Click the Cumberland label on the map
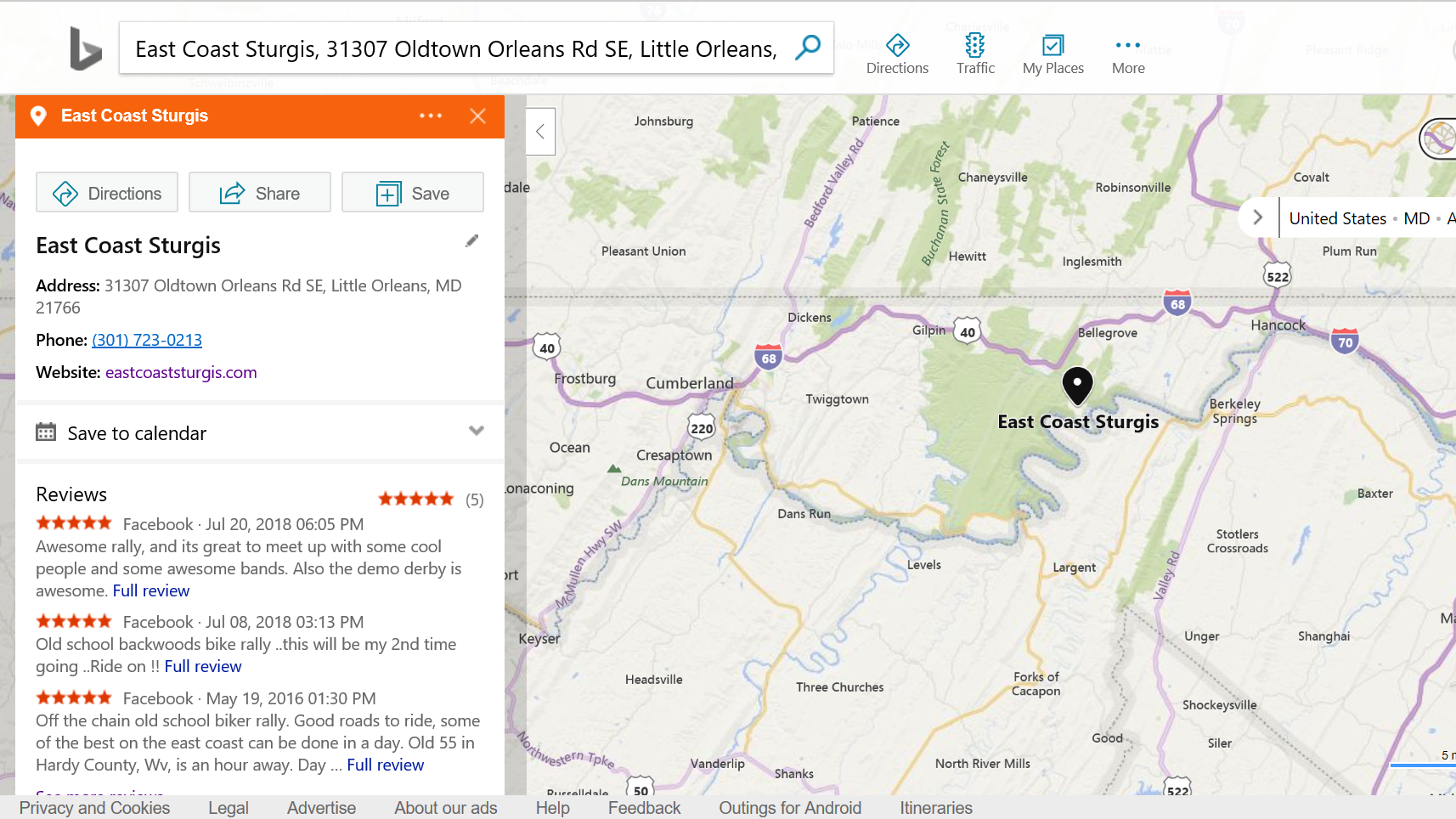This screenshot has width=1456, height=819. click(x=689, y=383)
